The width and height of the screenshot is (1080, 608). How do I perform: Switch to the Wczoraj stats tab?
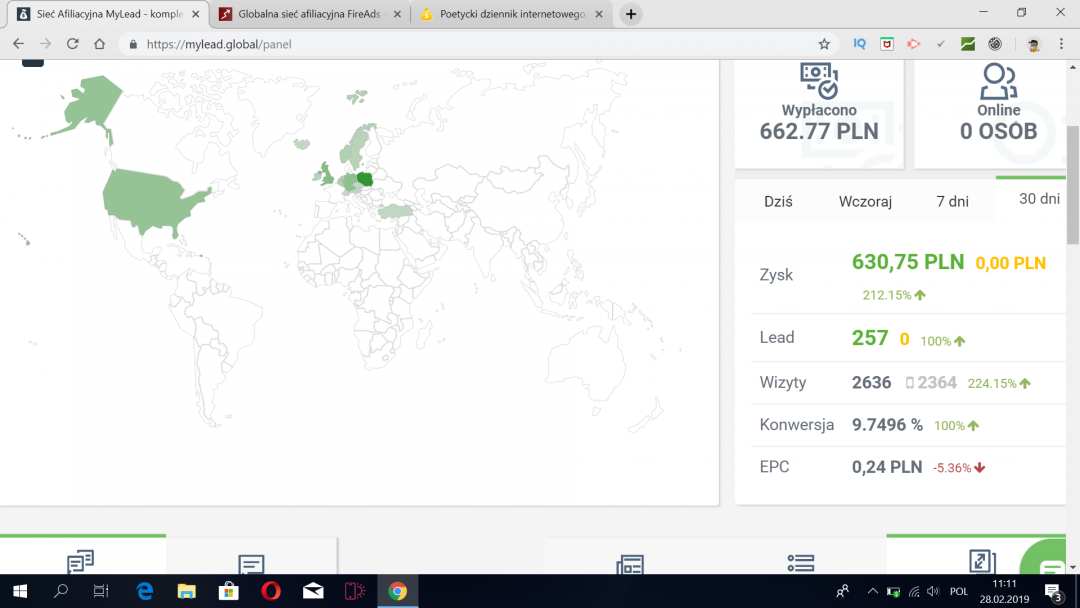coord(865,201)
